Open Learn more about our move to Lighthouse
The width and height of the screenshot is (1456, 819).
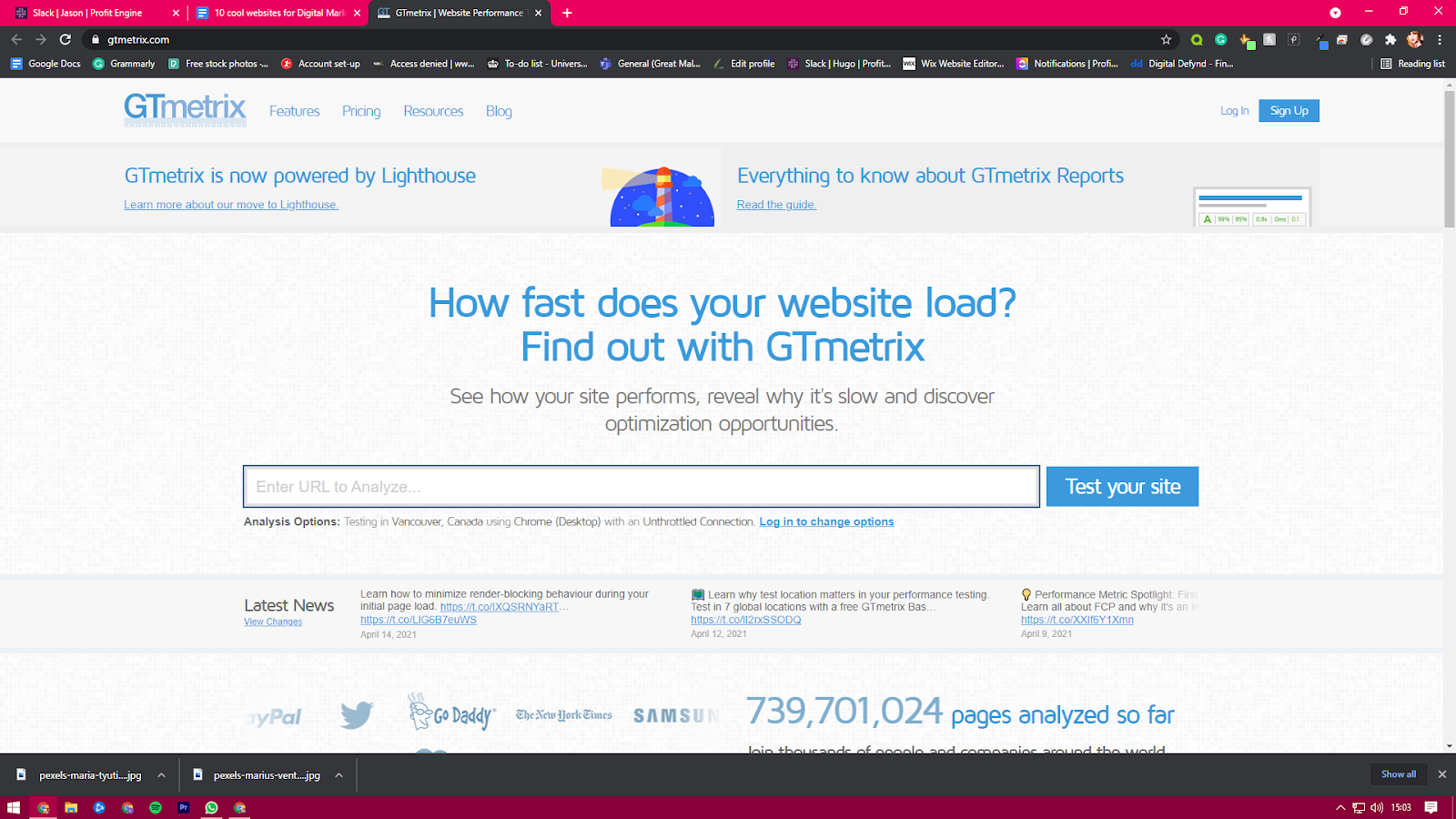[x=231, y=205]
